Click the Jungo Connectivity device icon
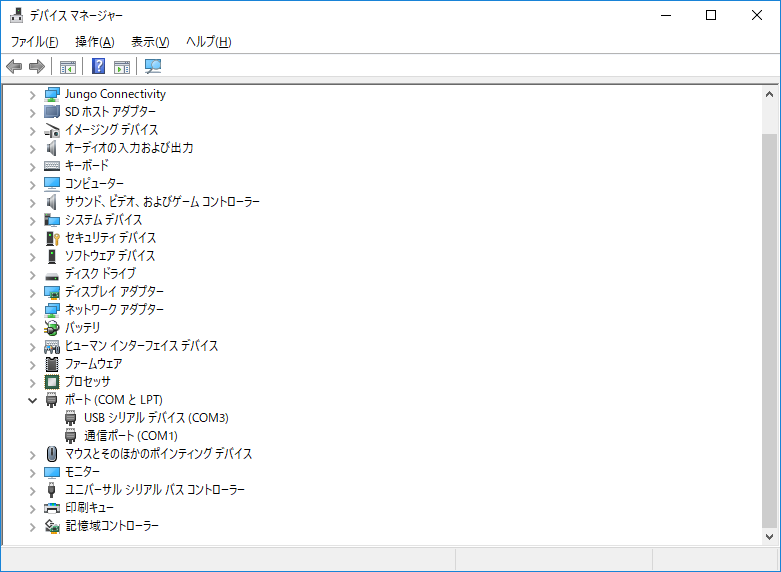The width and height of the screenshot is (781, 572). 52,94
